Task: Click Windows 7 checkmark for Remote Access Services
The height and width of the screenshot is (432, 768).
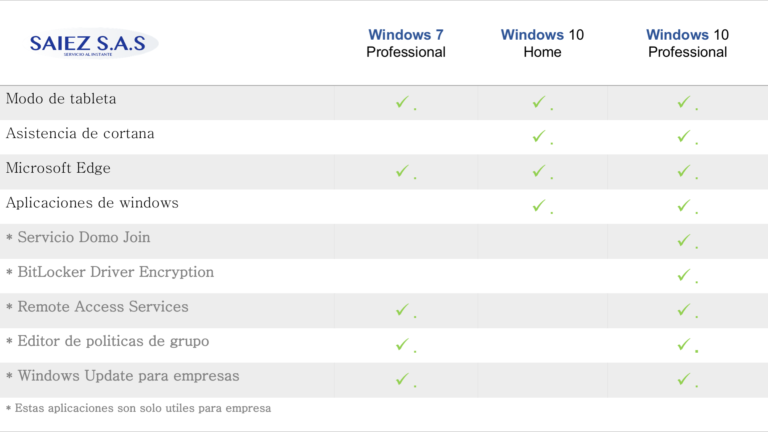Action: [x=402, y=310]
